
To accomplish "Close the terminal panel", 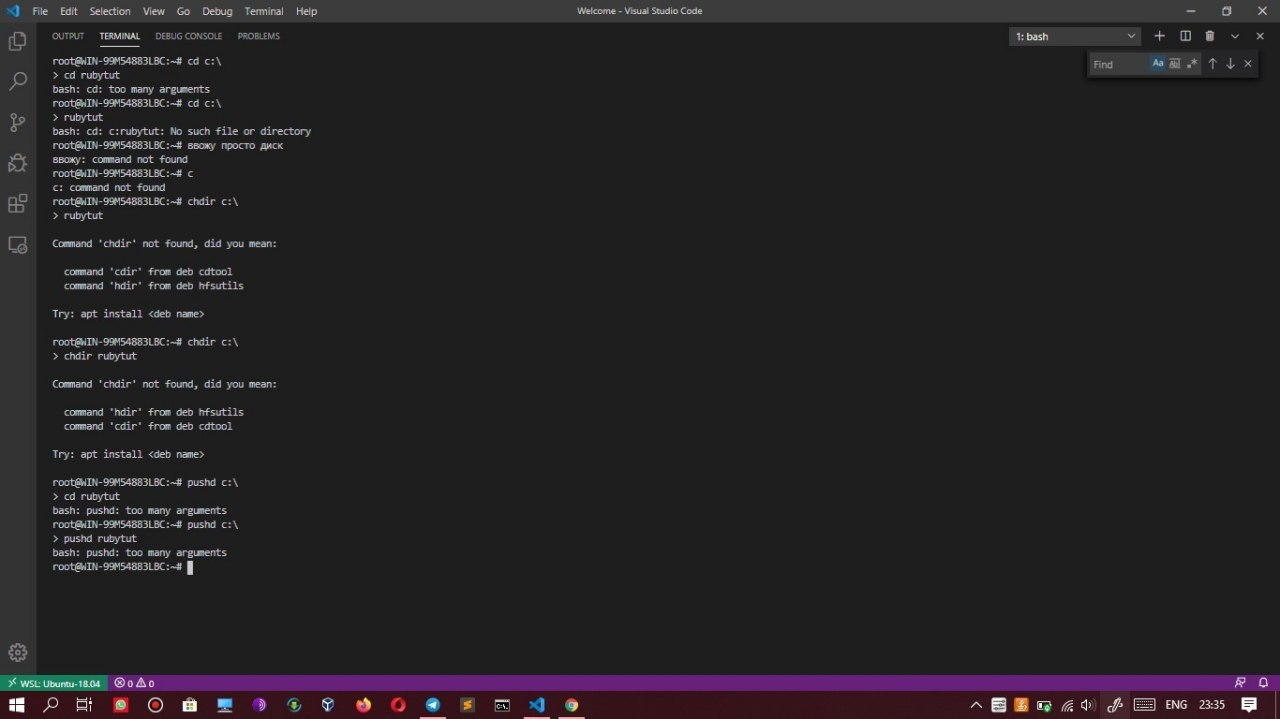I will tap(1259, 36).
